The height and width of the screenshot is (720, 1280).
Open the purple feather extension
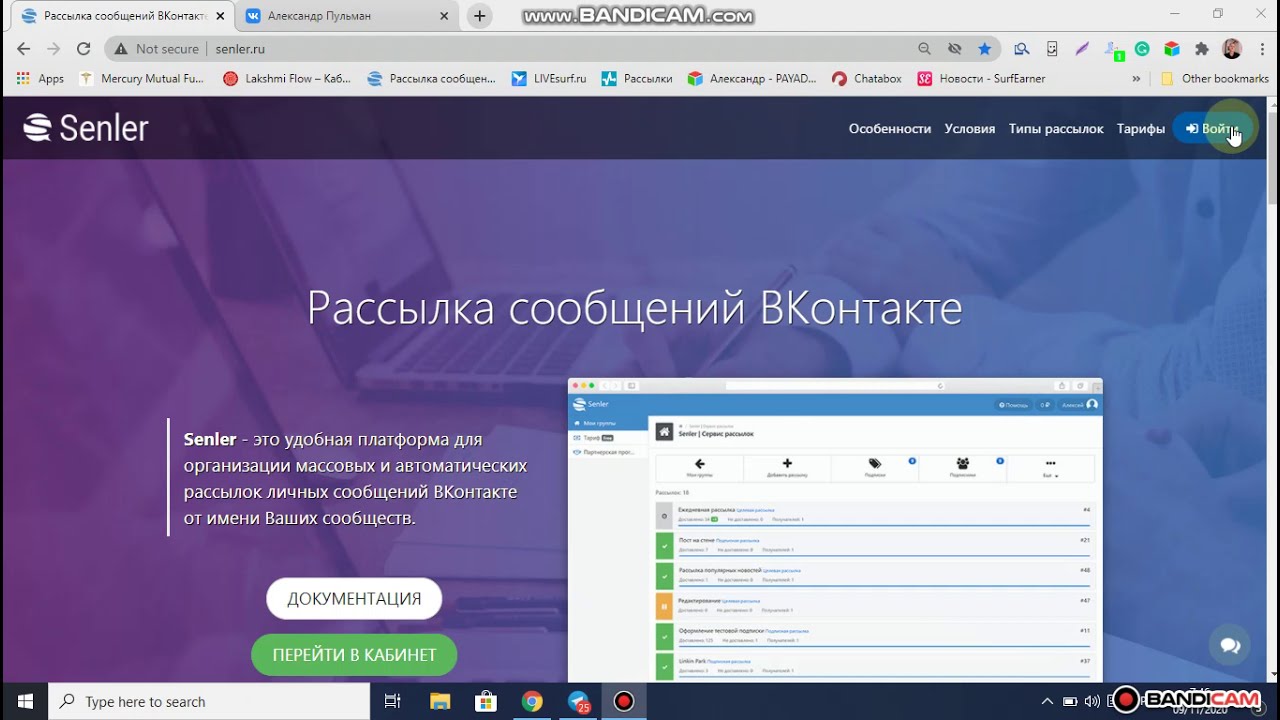1082,48
